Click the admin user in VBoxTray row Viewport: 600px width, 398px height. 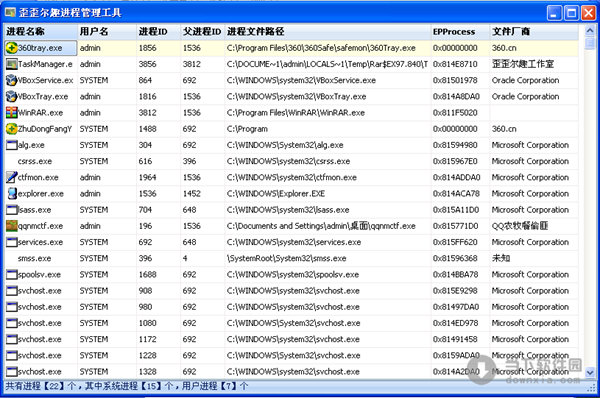pyautogui.click(x=90, y=96)
